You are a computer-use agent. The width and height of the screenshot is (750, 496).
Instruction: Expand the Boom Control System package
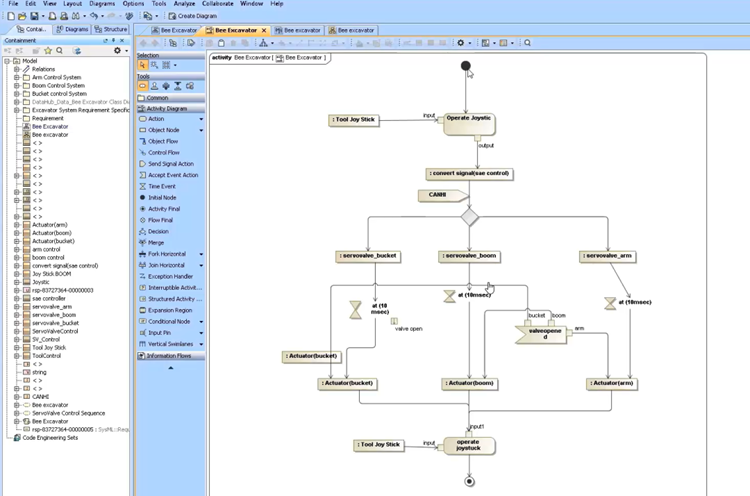coord(16,85)
